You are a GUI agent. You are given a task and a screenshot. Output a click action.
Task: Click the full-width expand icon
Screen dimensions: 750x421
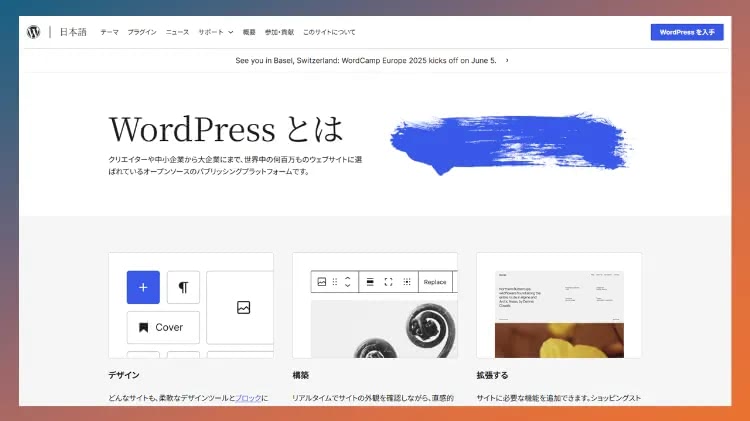pyautogui.click(x=388, y=282)
